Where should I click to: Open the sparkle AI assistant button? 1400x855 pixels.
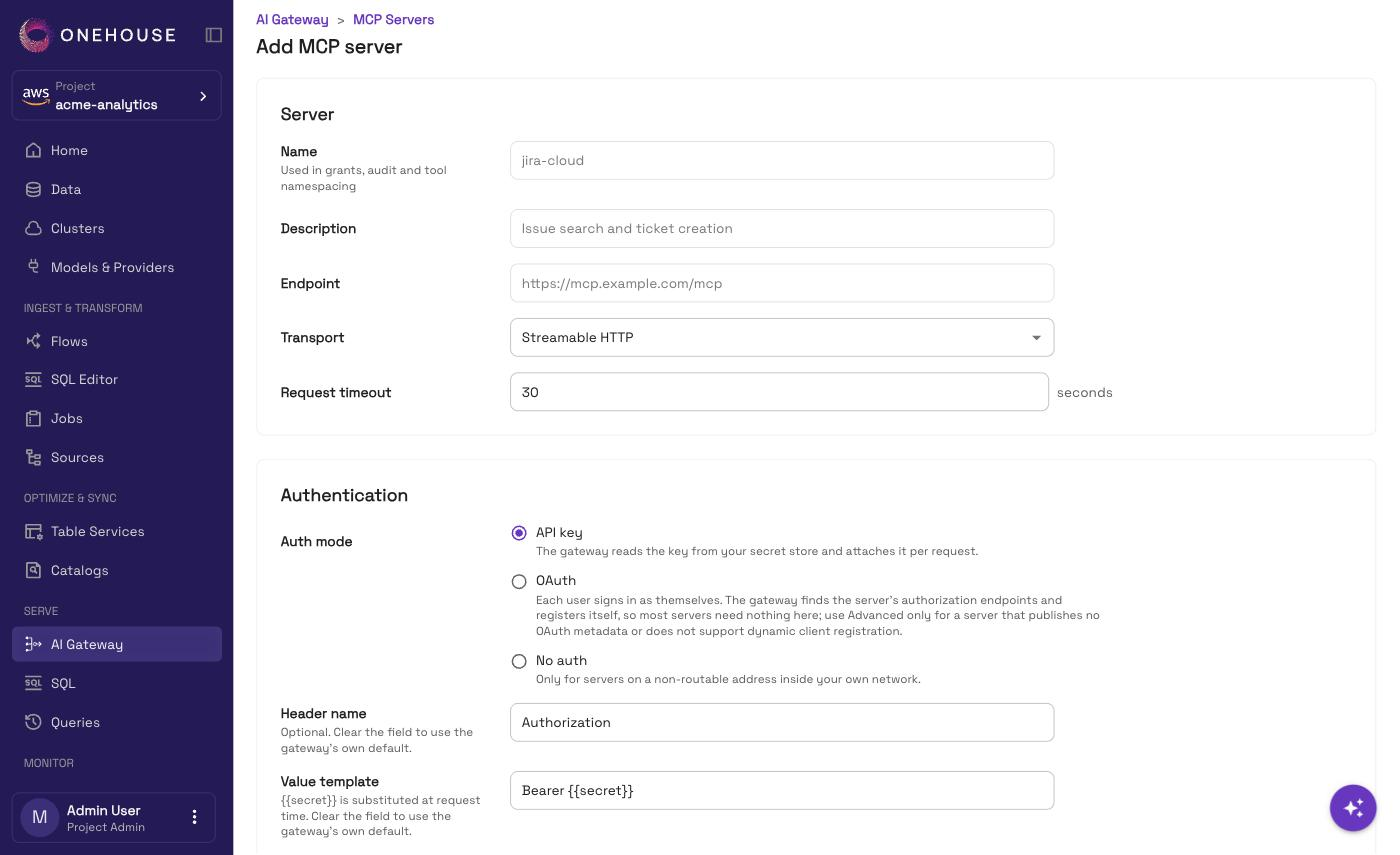click(1353, 807)
